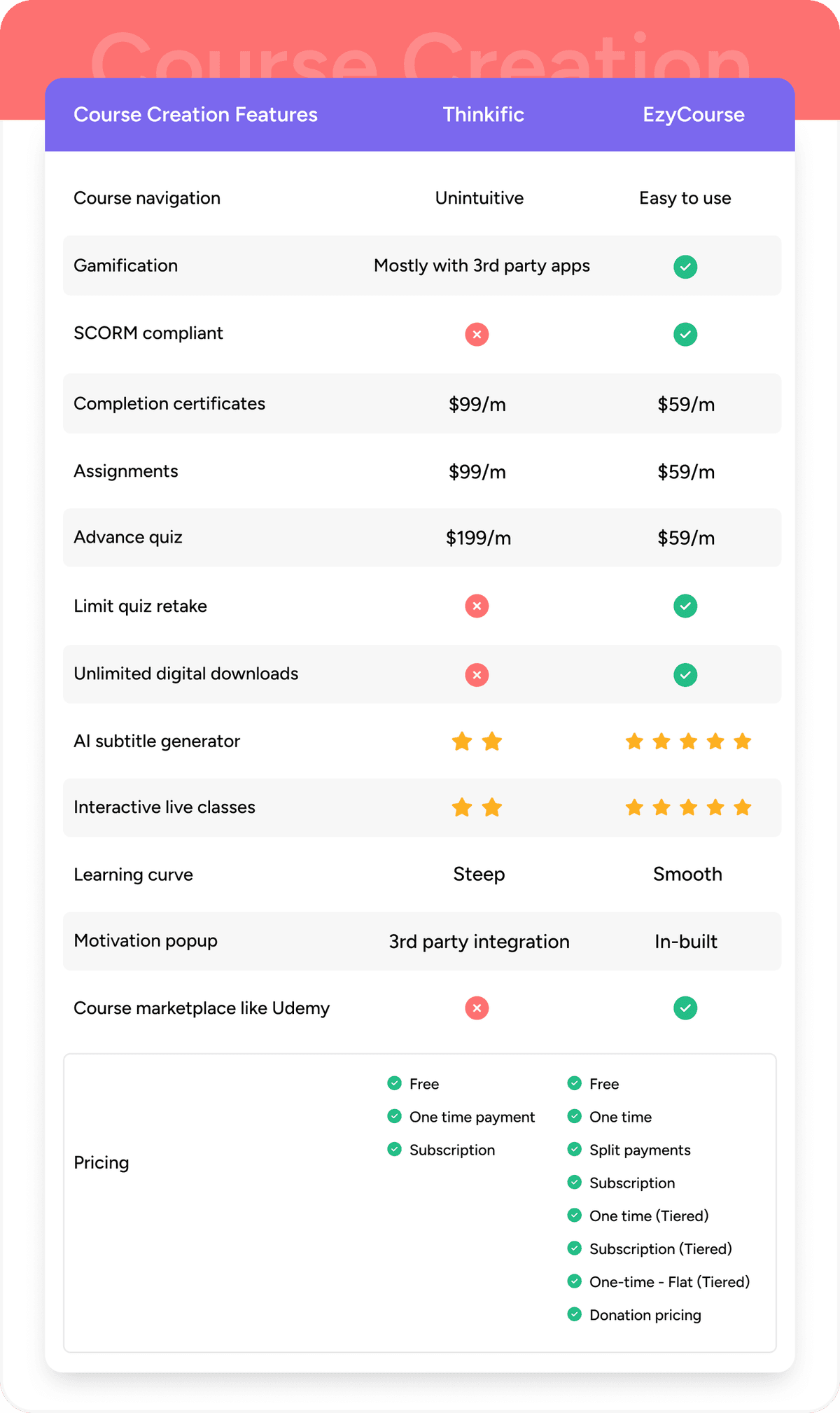Click the red X in Limit quiz retake row
Screen dimensions: 840x1413
[x=477, y=606]
